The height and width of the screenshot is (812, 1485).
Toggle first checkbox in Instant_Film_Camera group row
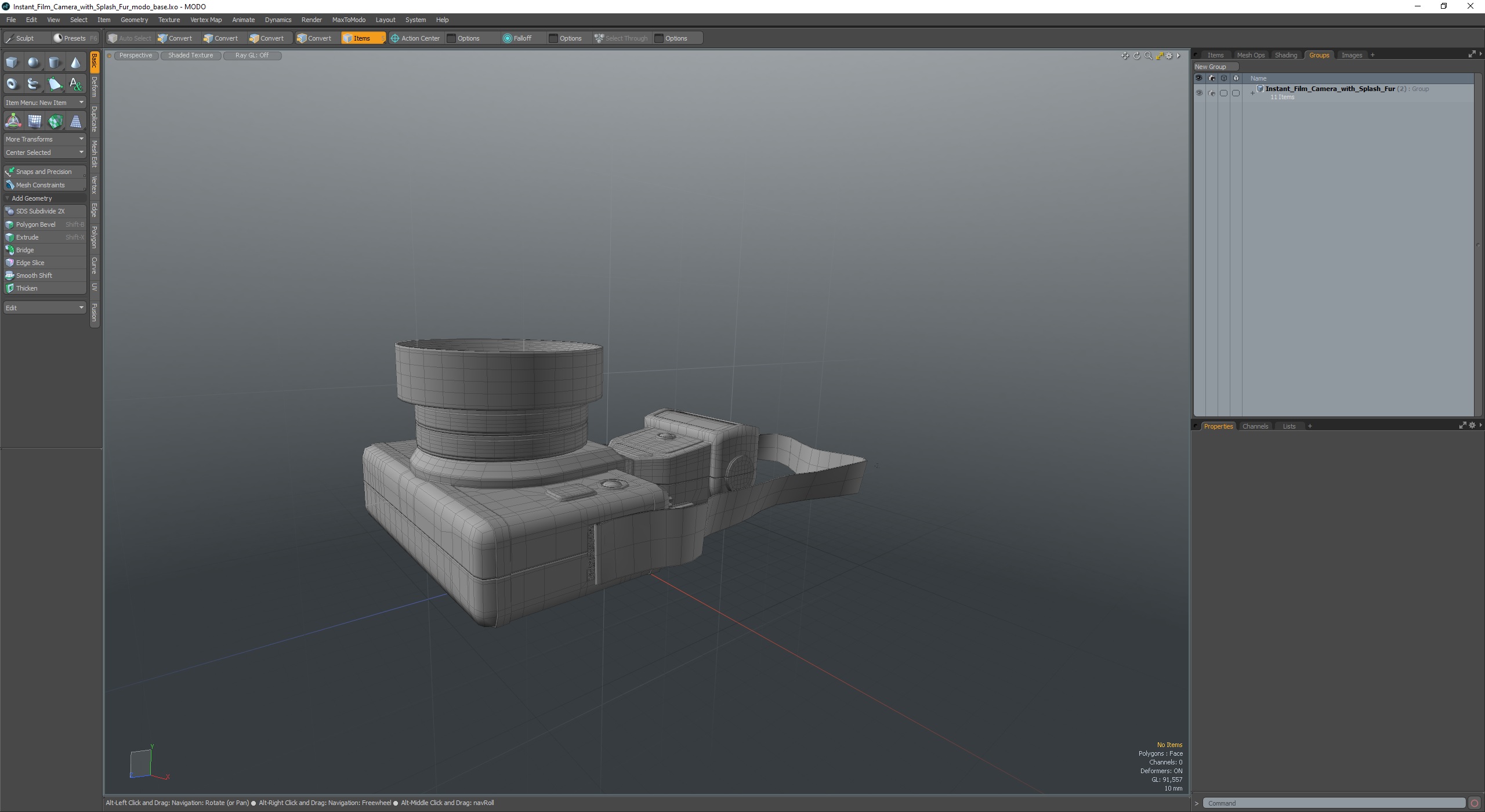1223,93
